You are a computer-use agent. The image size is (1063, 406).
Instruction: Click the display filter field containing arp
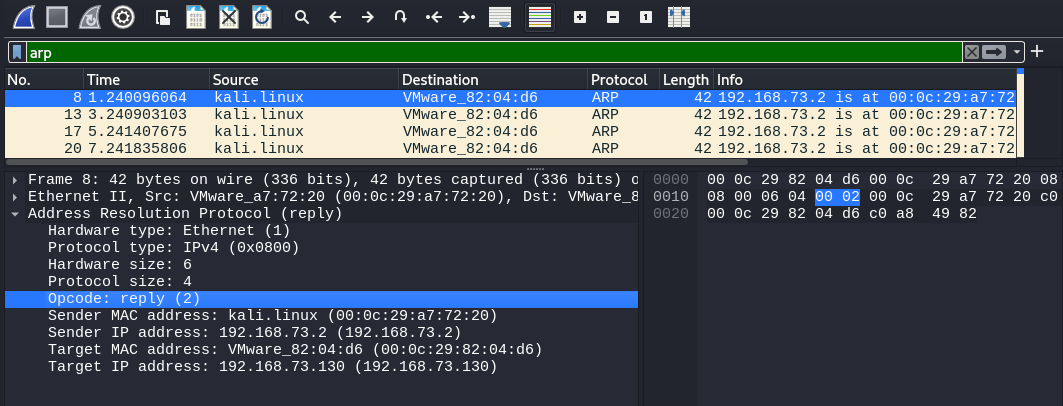point(494,52)
